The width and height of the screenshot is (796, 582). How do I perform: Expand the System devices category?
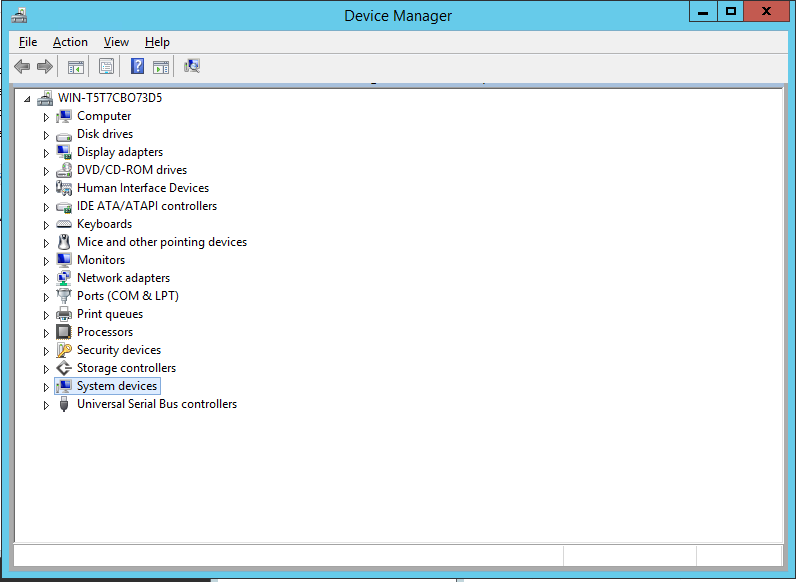click(x=46, y=387)
